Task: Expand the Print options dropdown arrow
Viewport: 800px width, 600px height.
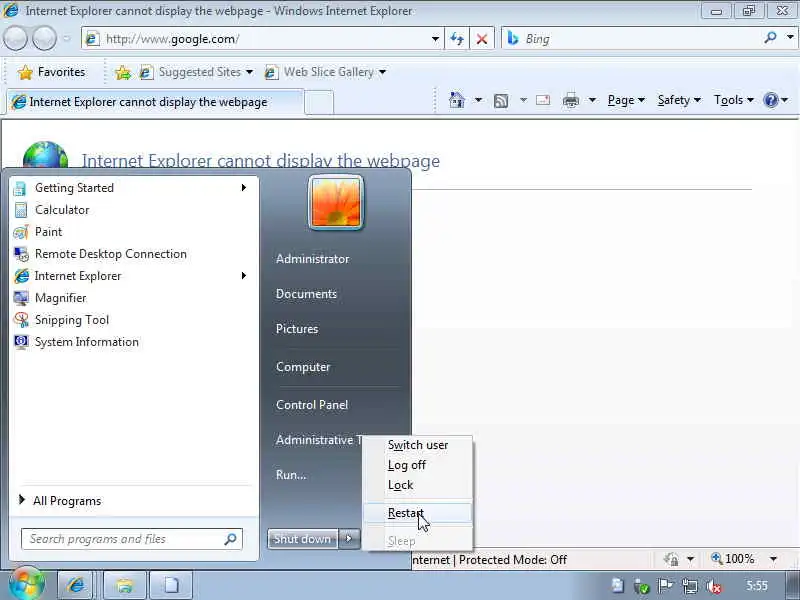Action: tap(592, 100)
